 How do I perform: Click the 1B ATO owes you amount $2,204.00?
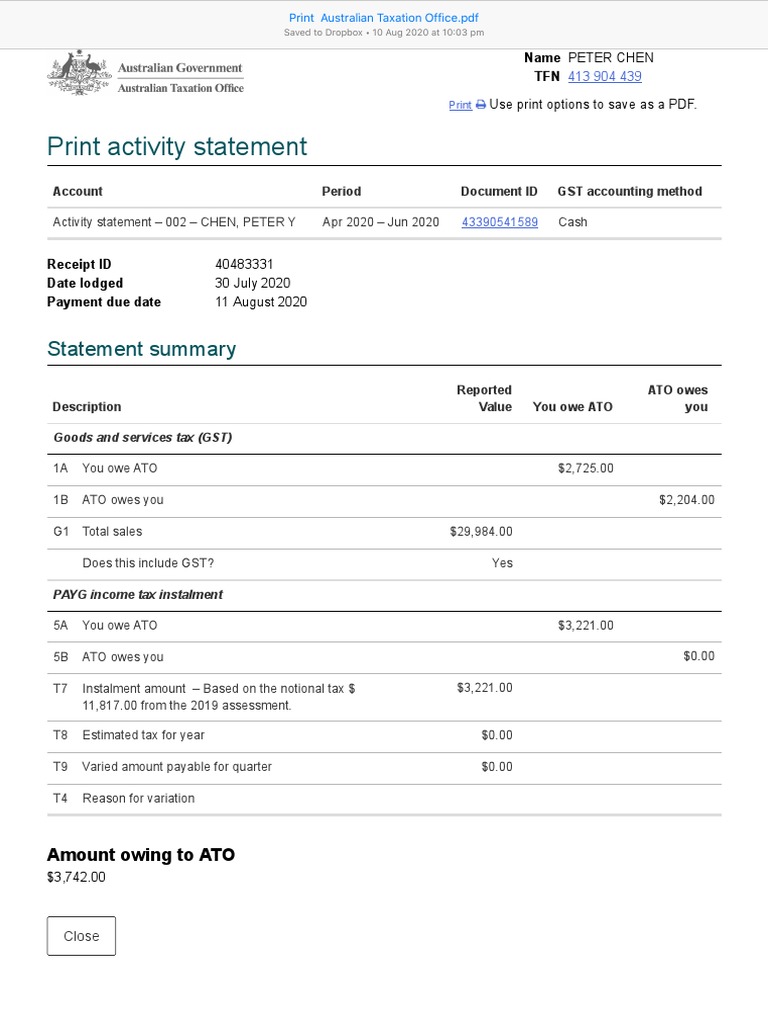[x=686, y=500]
